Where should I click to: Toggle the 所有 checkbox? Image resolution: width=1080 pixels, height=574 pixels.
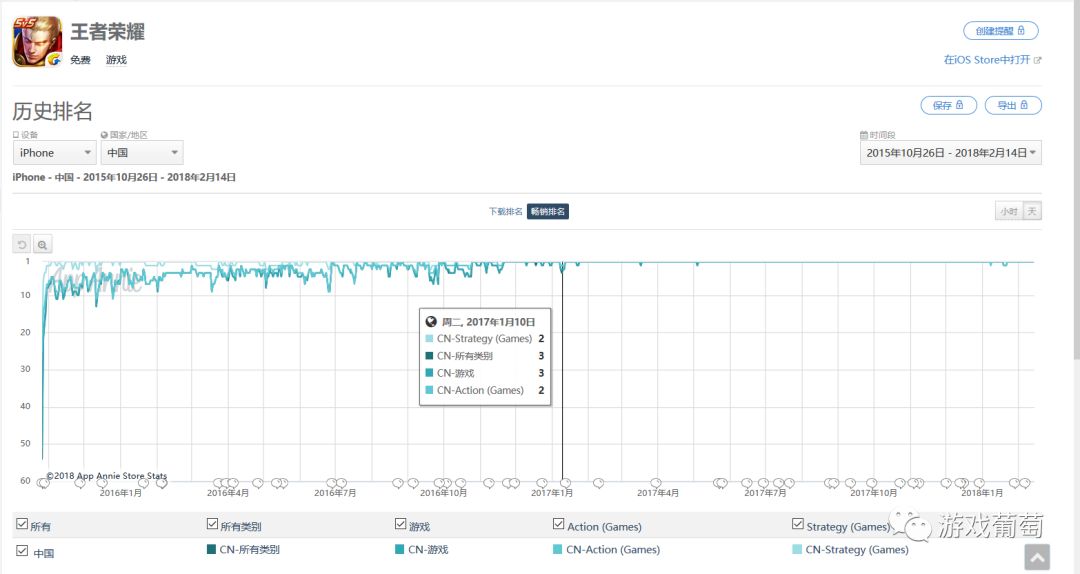[22, 524]
